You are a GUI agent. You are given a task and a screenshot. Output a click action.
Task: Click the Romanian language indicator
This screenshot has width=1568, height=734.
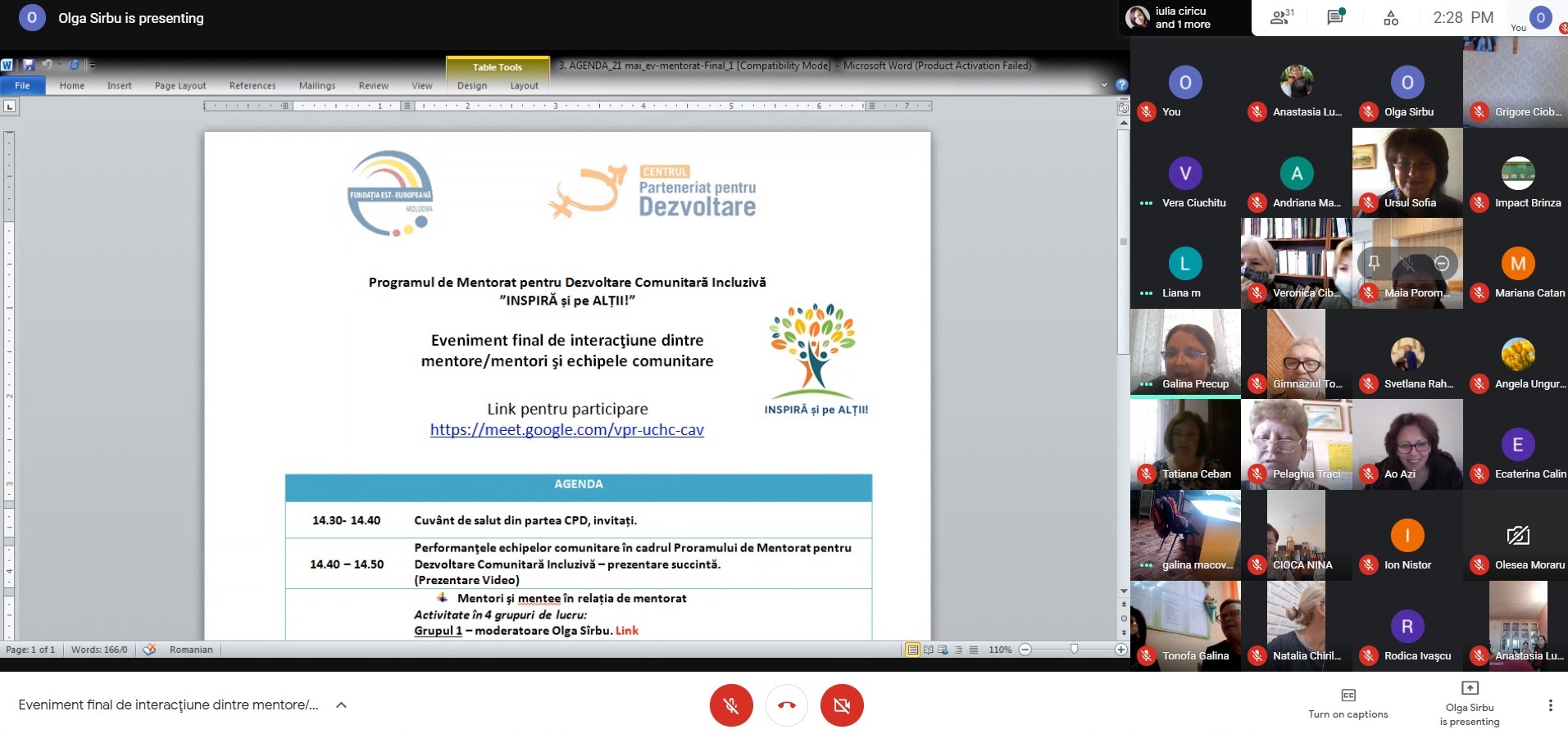[x=191, y=650]
